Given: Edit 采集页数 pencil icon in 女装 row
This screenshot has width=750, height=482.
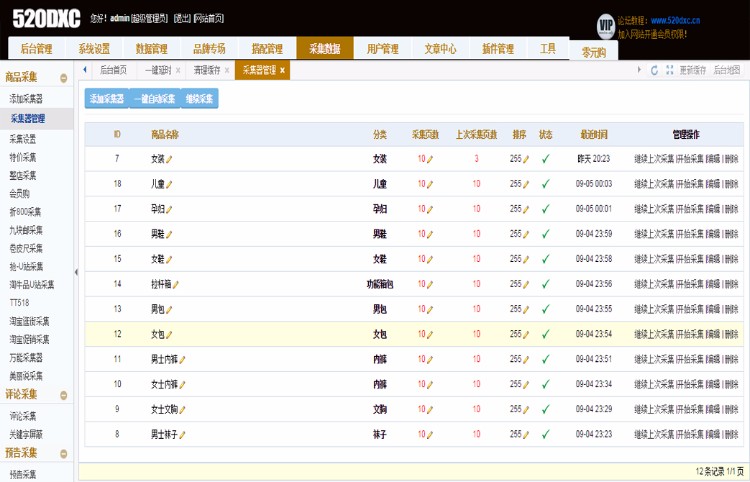Looking at the screenshot, I should click(430, 159).
